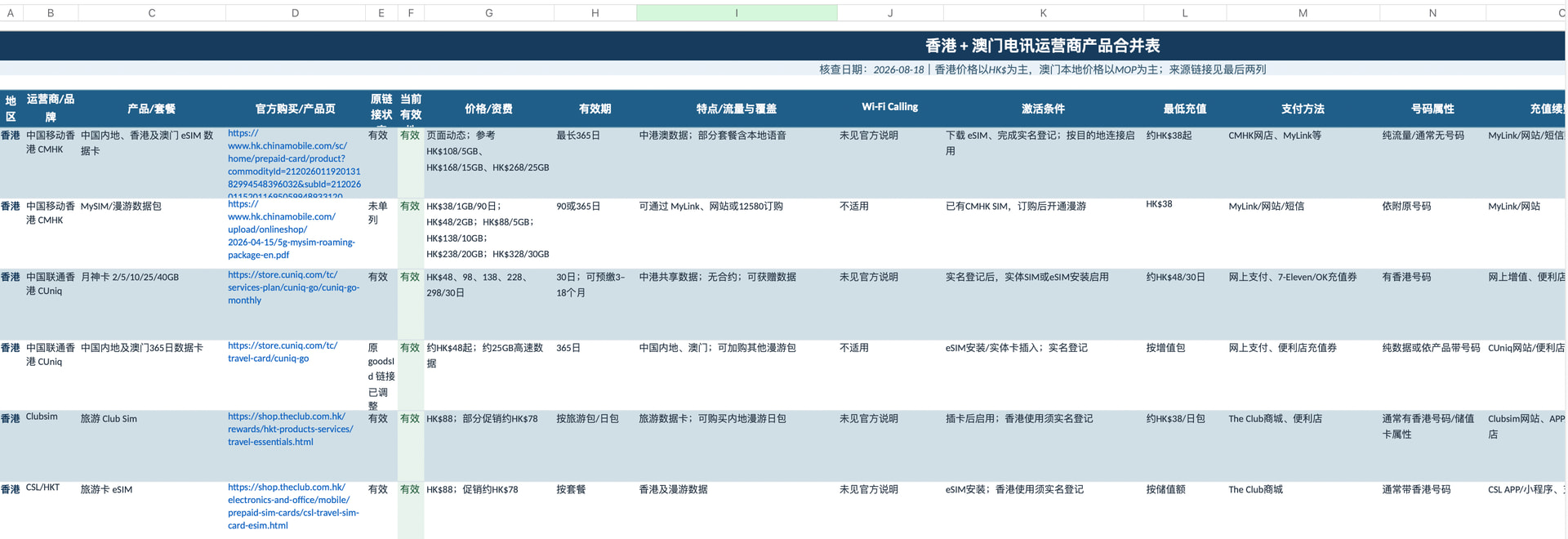1568x539 pixels.
Task: Select column J header
Action: coord(890,13)
